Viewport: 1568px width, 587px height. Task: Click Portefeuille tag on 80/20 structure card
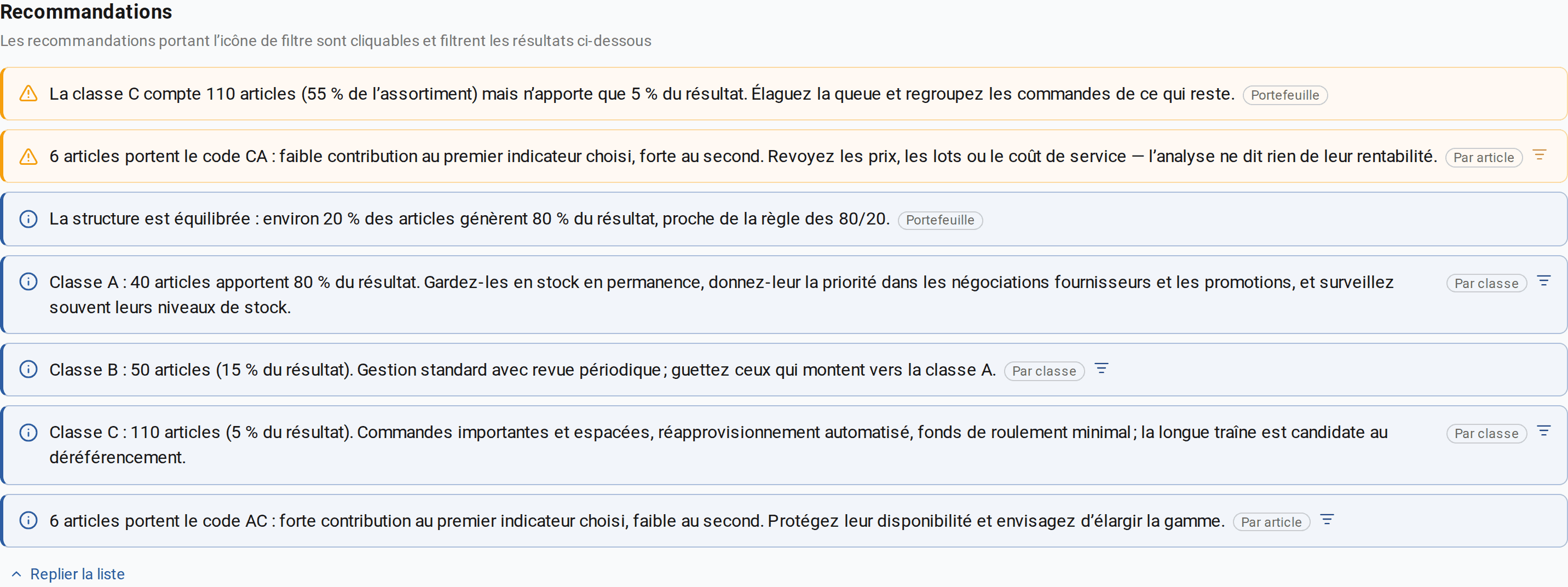coord(940,221)
